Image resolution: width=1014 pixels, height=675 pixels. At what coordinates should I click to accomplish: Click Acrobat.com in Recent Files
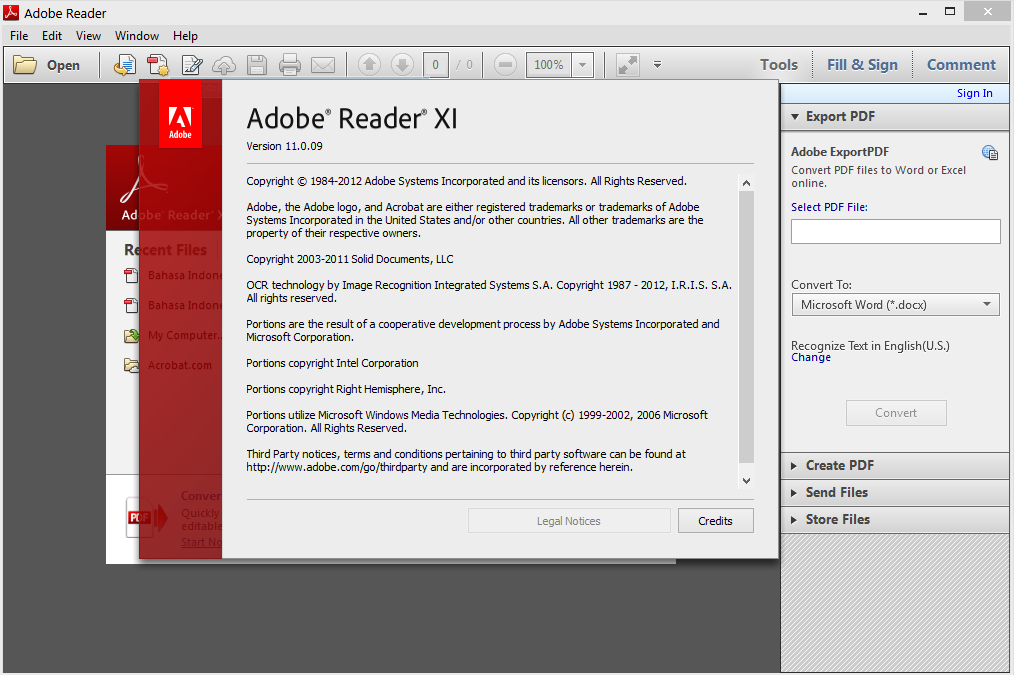180,365
